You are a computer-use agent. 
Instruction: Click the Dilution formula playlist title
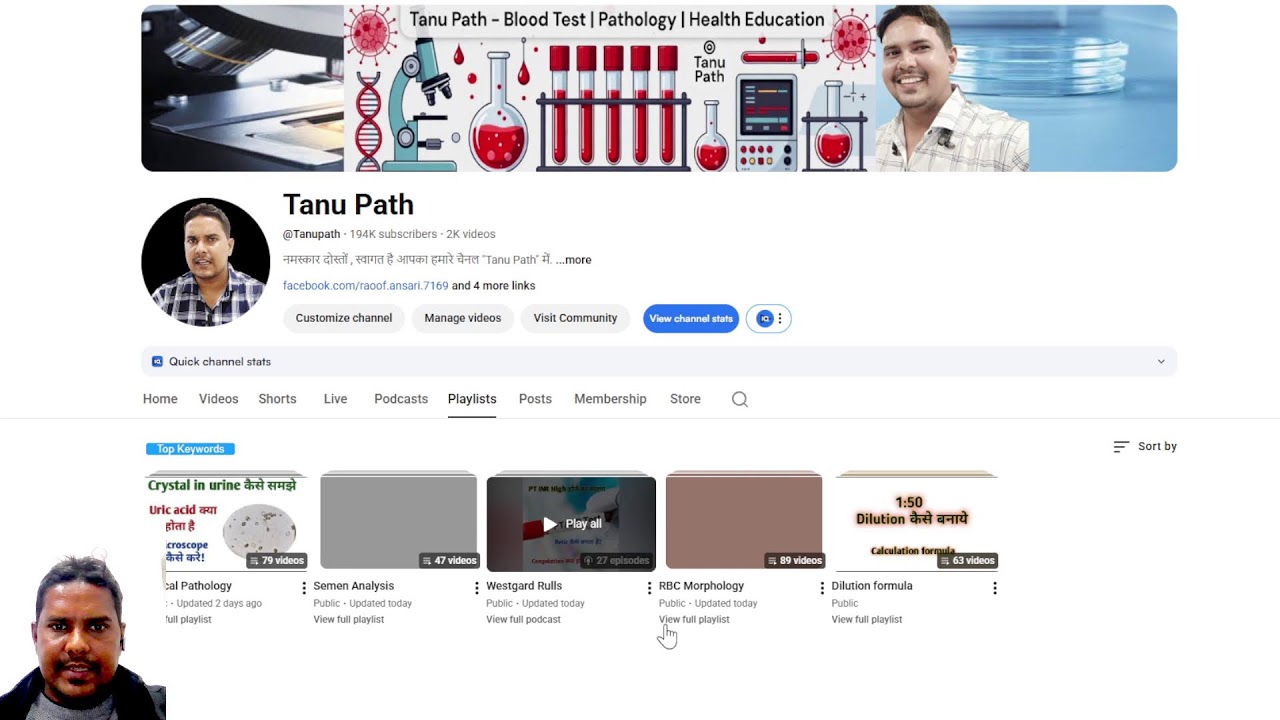872,586
